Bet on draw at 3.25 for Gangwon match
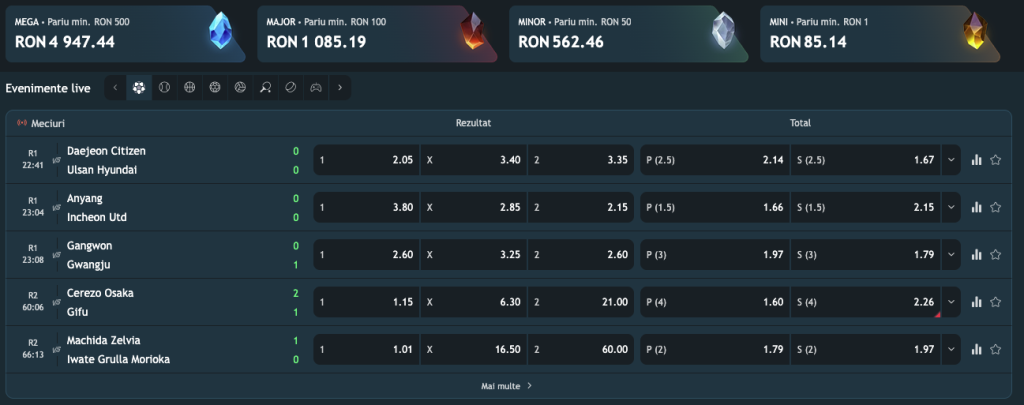1024x405 pixels. click(474, 255)
